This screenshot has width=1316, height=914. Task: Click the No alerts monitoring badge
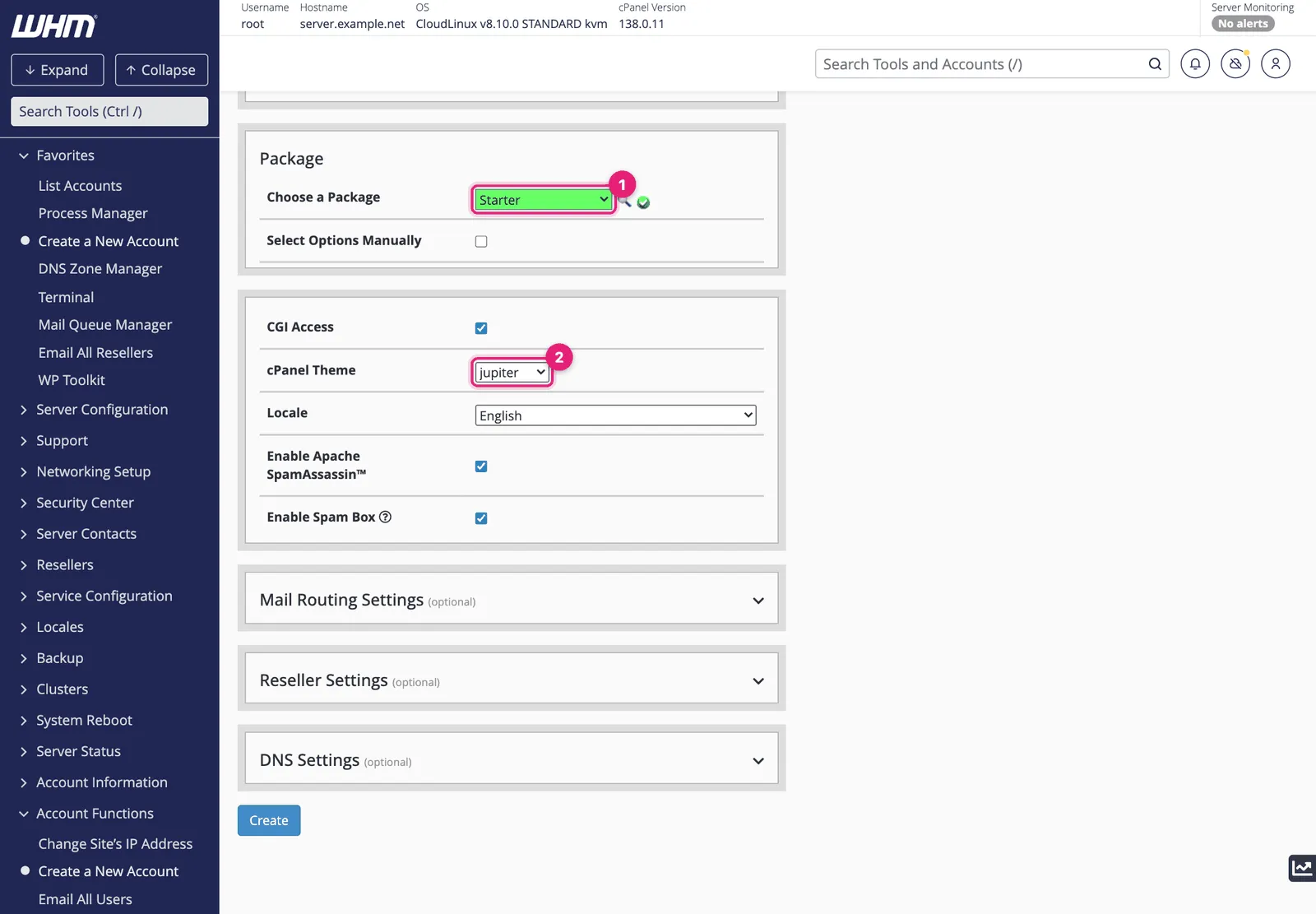pyautogui.click(x=1243, y=24)
